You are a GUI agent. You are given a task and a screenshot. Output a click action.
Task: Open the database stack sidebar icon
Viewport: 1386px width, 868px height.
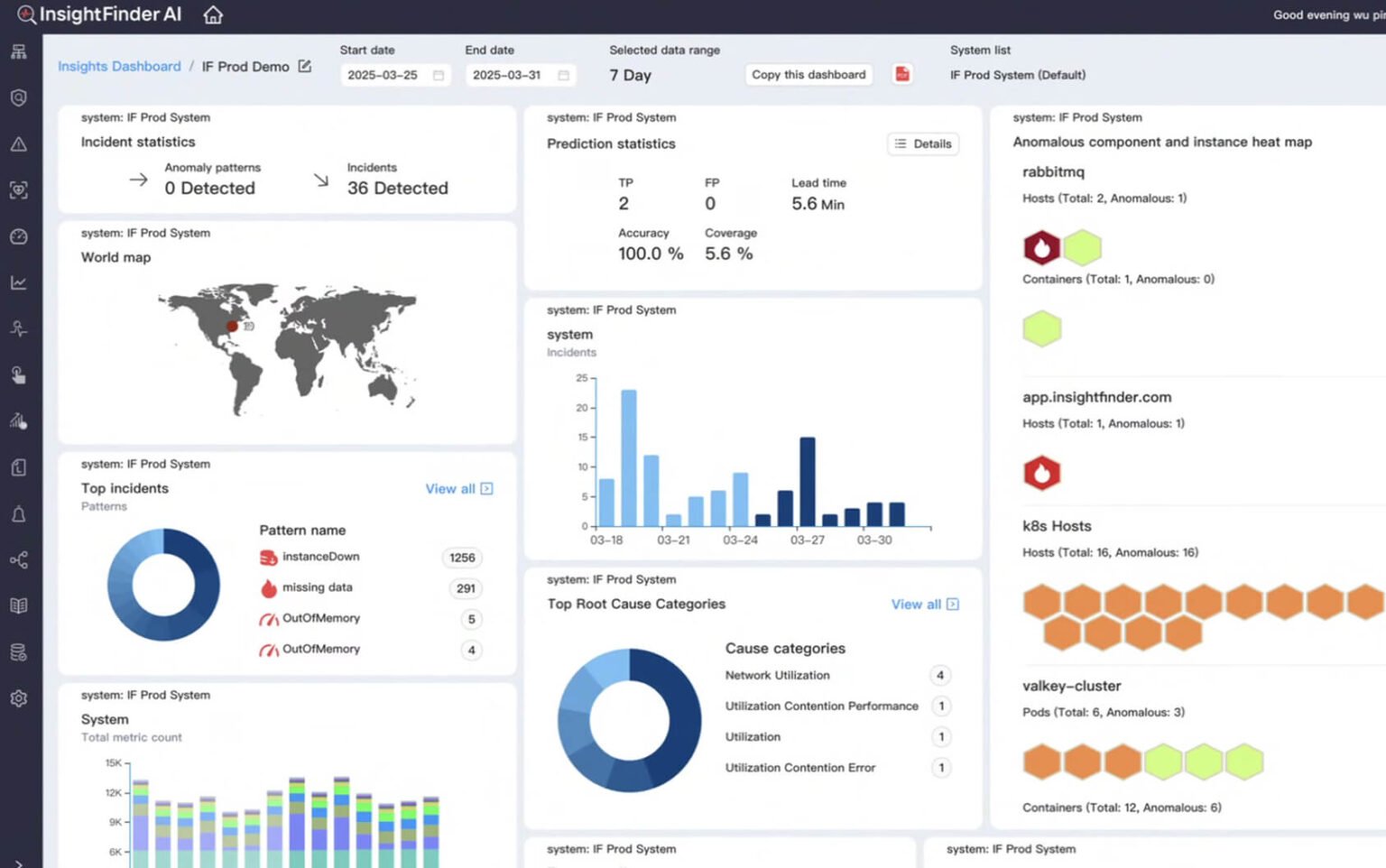tap(19, 652)
